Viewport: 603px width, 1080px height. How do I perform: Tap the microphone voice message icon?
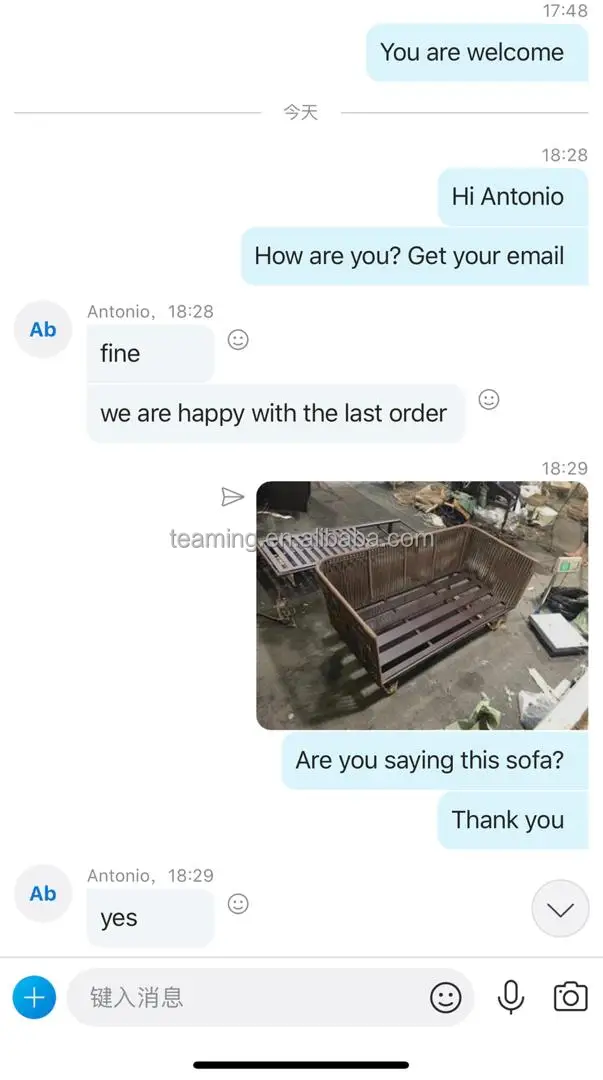[x=511, y=997]
